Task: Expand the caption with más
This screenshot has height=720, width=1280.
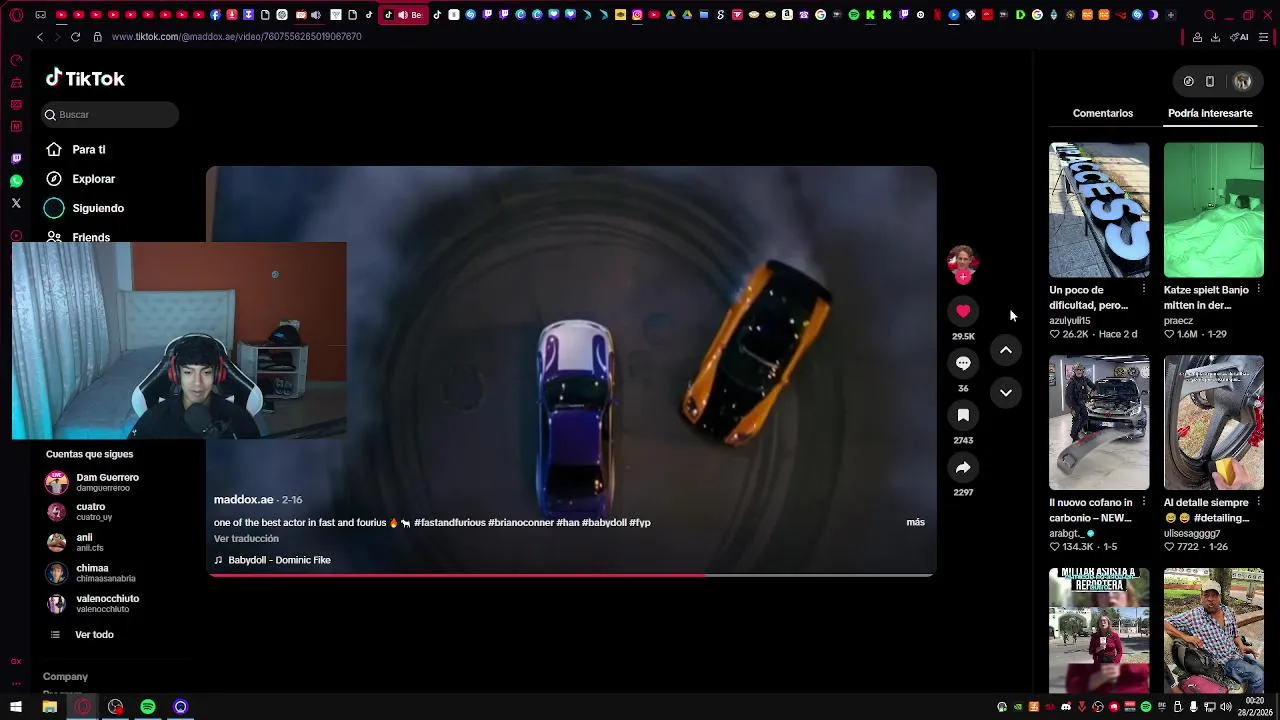Action: 915,522
